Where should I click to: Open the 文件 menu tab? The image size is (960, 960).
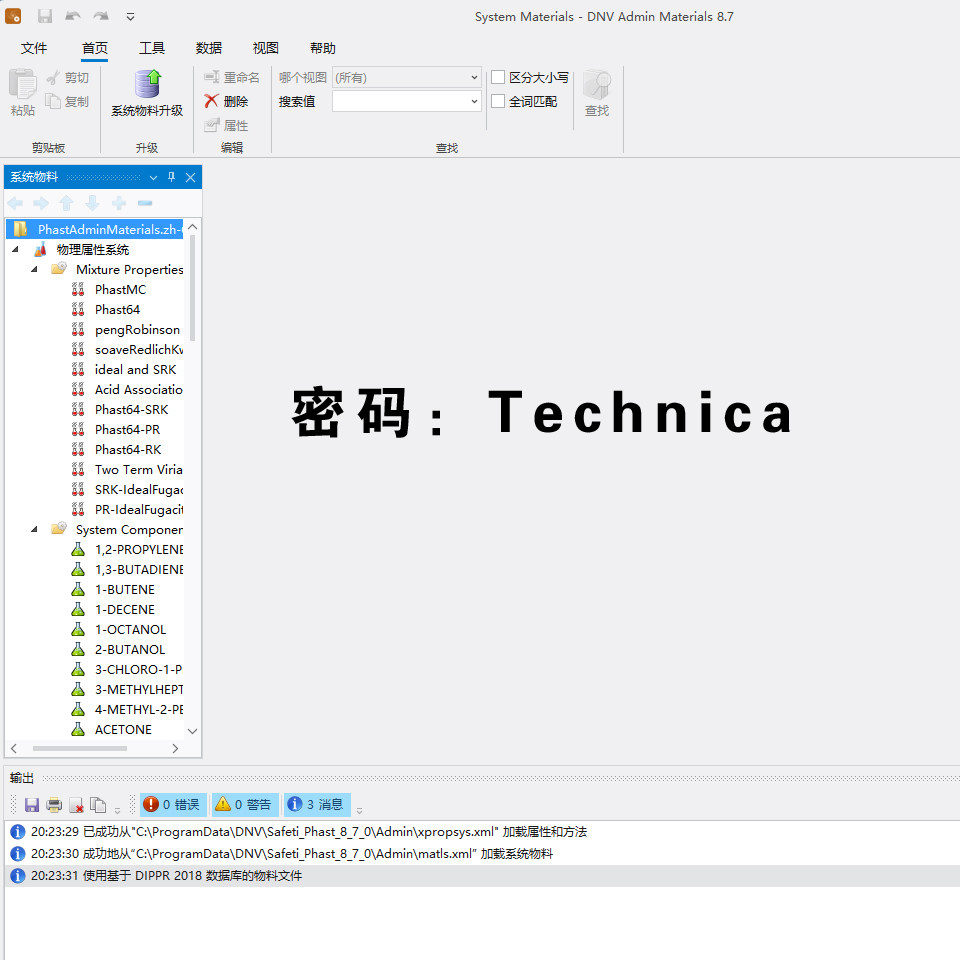pos(34,48)
